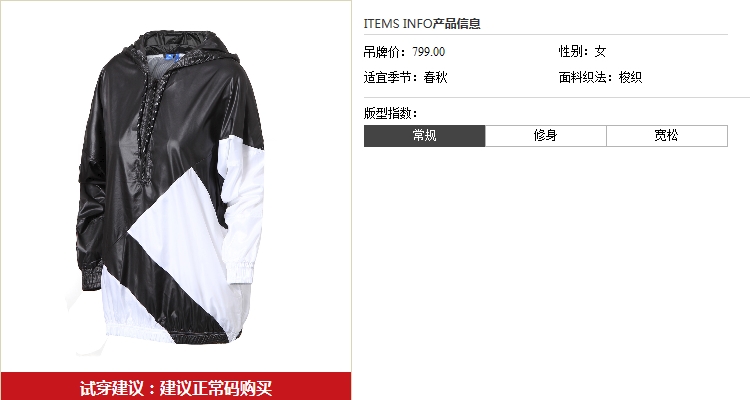
Task: Click the black and white jacket photo
Action: pos(170,188)
